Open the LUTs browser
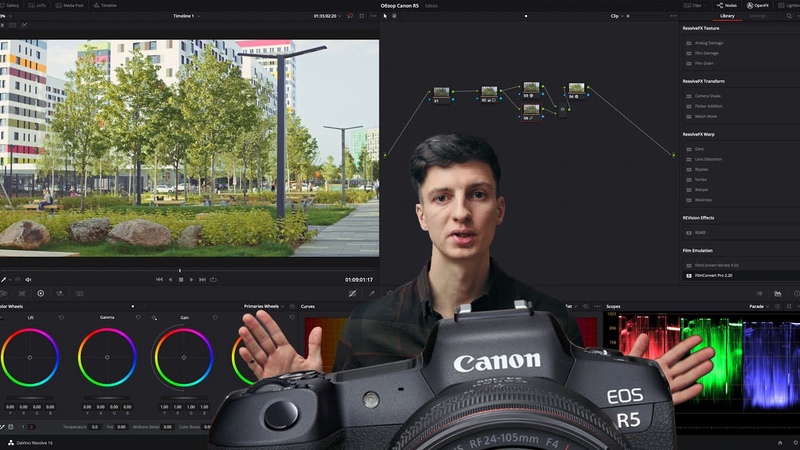The image size is (800, 450). point(37,5)
